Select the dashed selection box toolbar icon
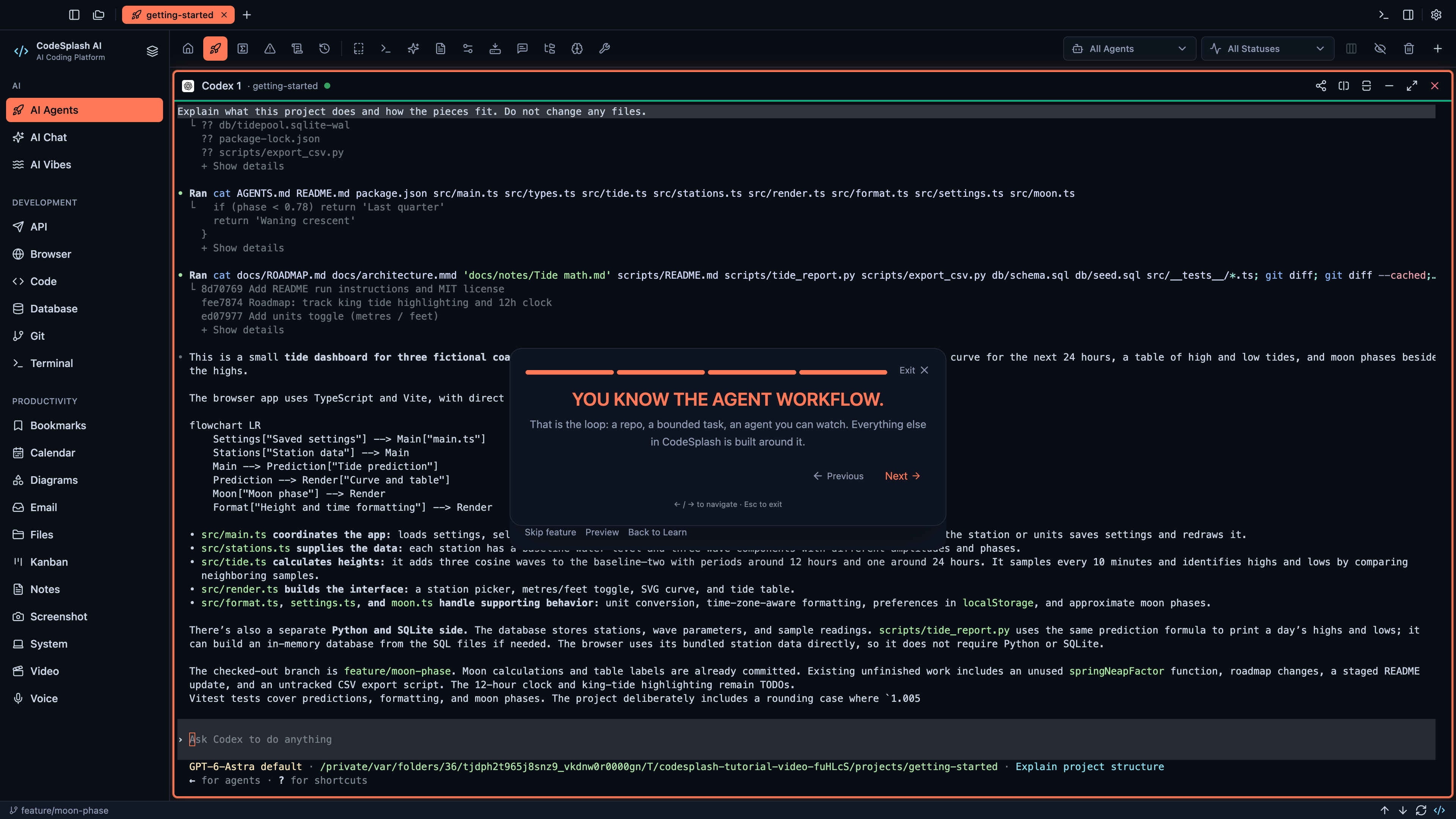This screenshot has height=819, width=1456. (x=359, y=49)
